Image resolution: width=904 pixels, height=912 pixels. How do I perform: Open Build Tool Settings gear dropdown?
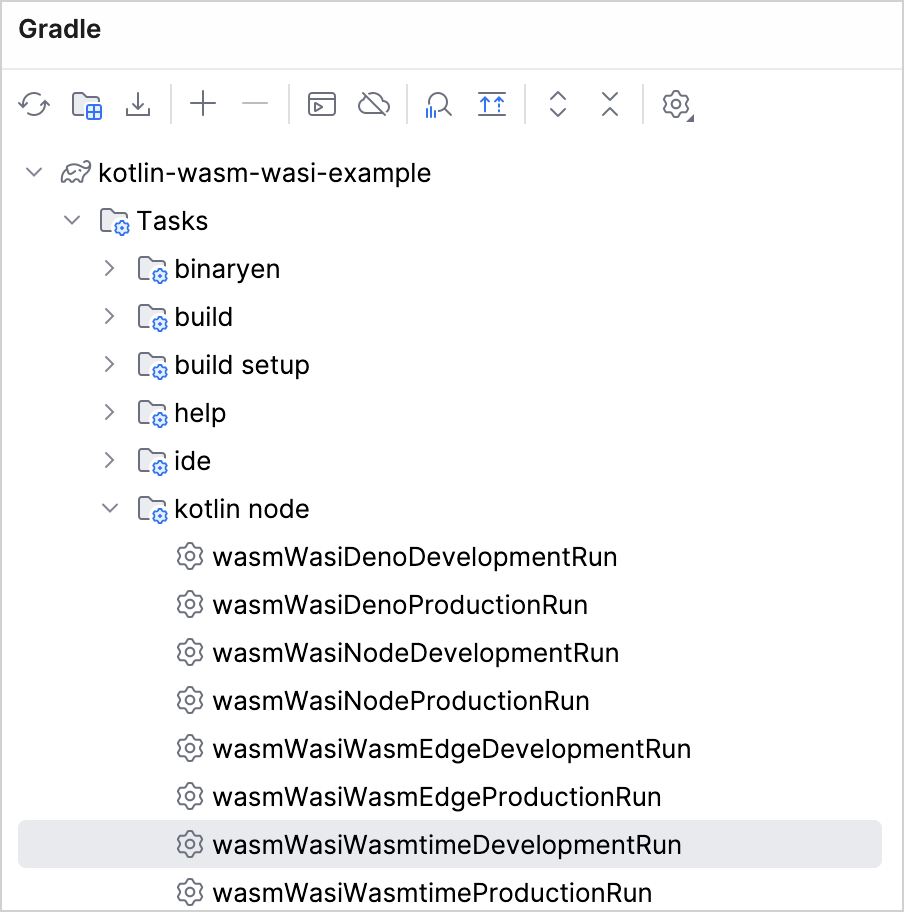coord(677,105)
